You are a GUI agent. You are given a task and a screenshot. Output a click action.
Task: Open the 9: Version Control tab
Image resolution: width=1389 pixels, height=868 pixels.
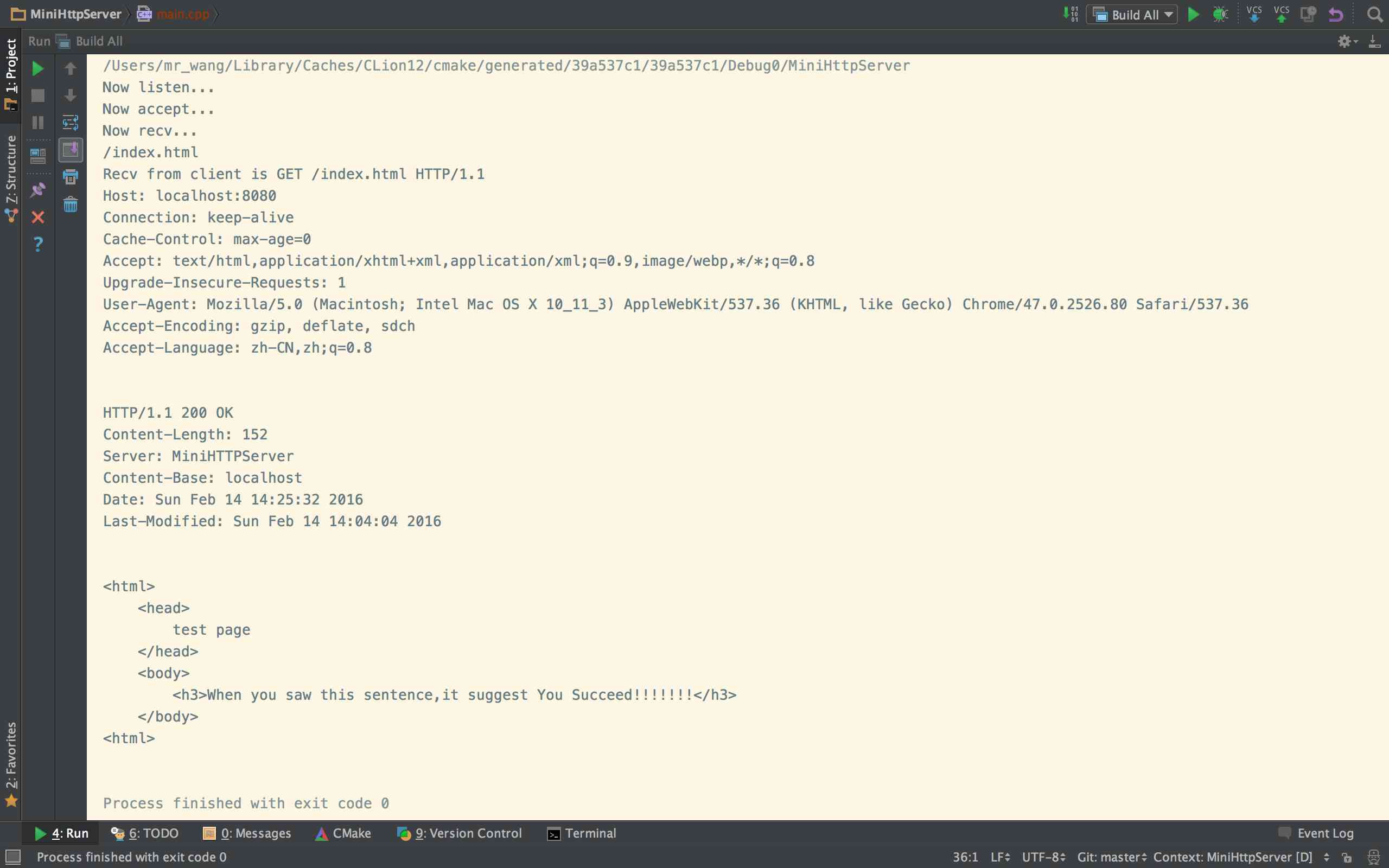460,833
